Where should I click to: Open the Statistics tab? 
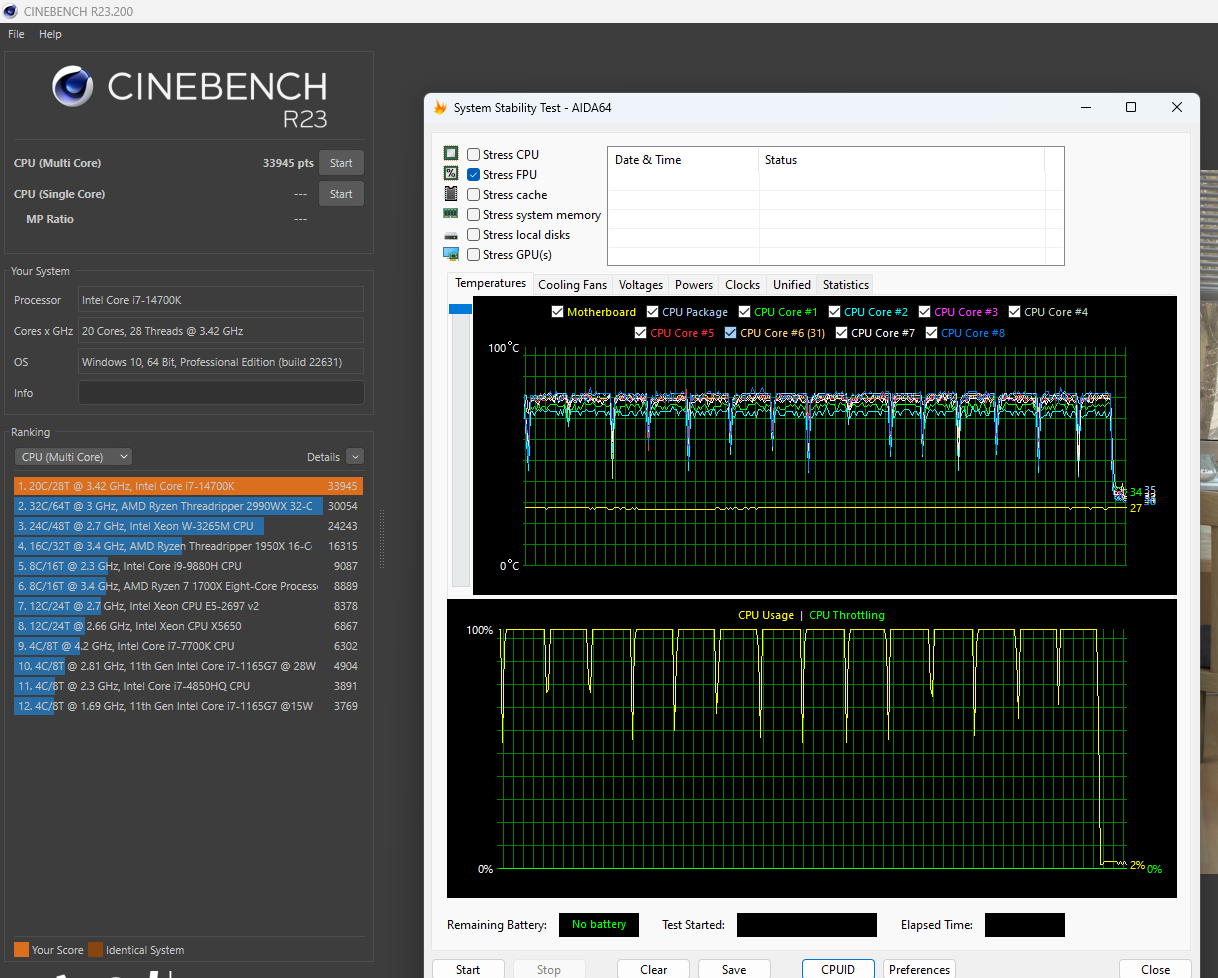pyautogui.click(x=846, y=285)
